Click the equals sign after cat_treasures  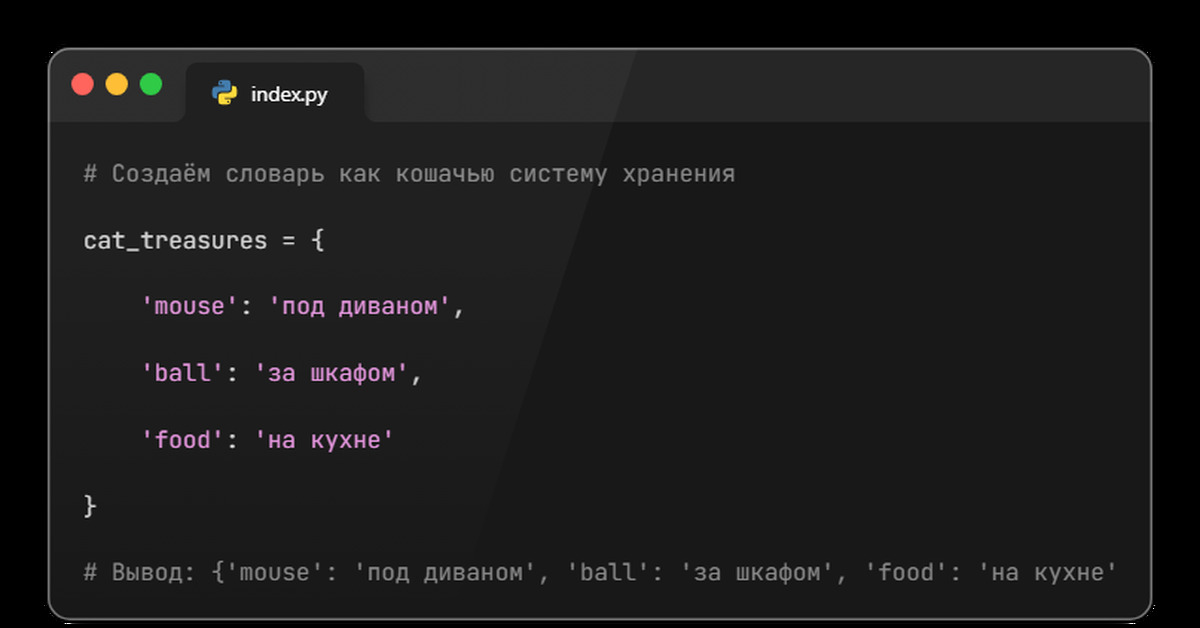[x=288, y=241]
